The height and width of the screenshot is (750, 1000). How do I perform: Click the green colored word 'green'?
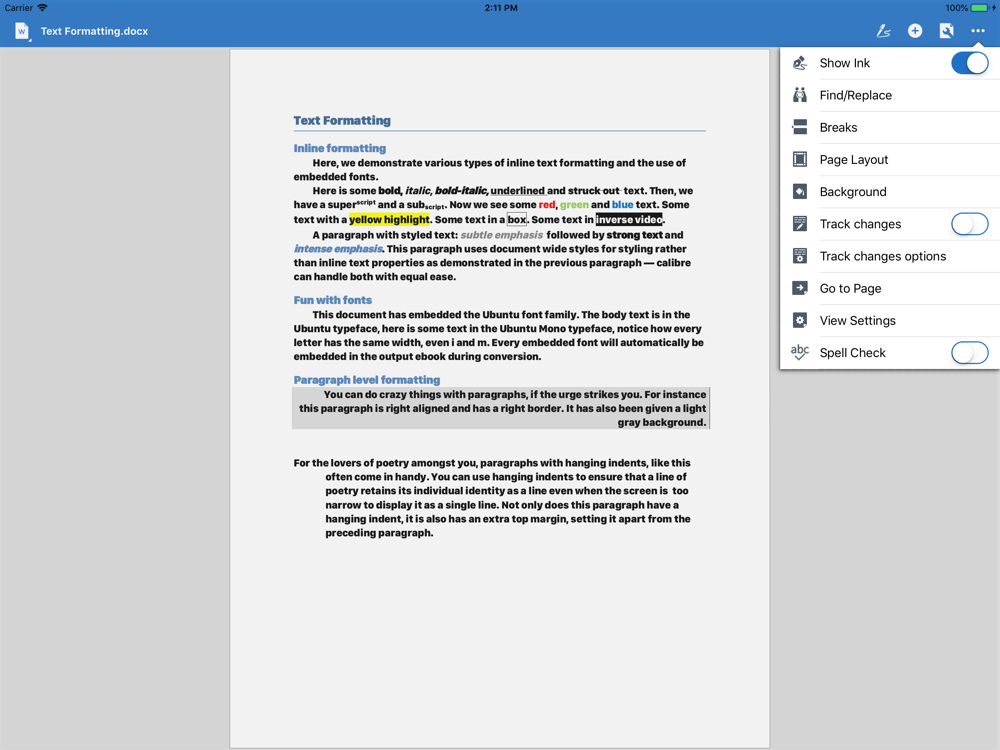click(574, 205)
